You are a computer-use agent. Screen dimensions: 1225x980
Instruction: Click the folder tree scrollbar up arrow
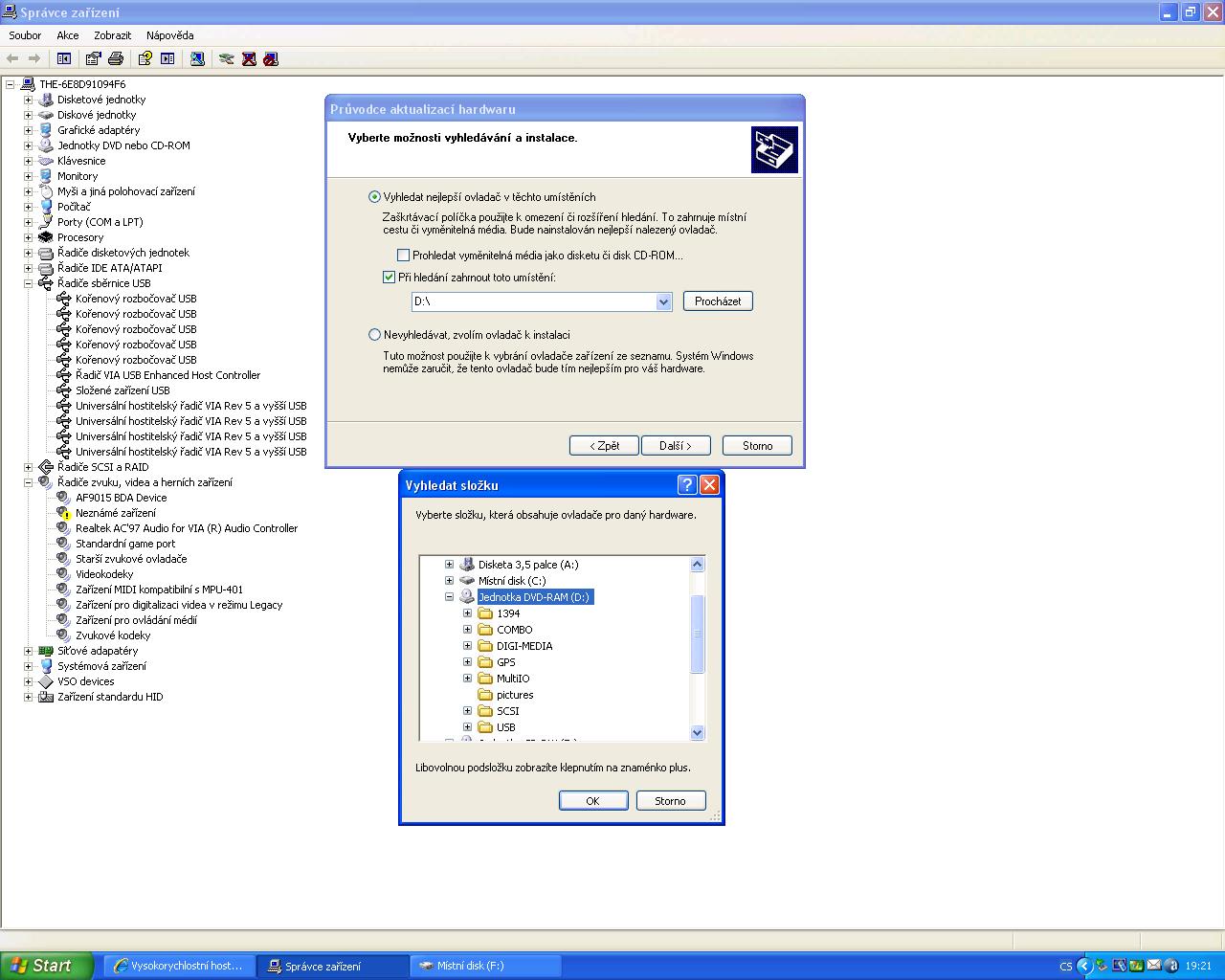tap(697, 565)
